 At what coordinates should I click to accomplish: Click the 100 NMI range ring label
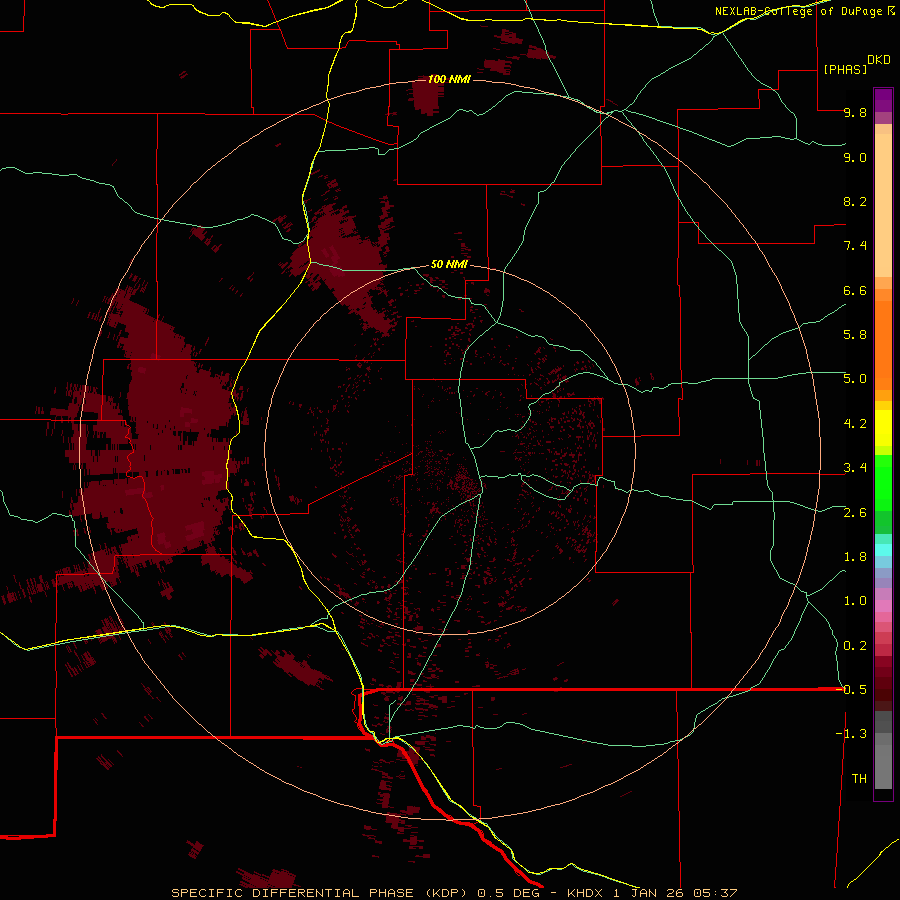449,79
